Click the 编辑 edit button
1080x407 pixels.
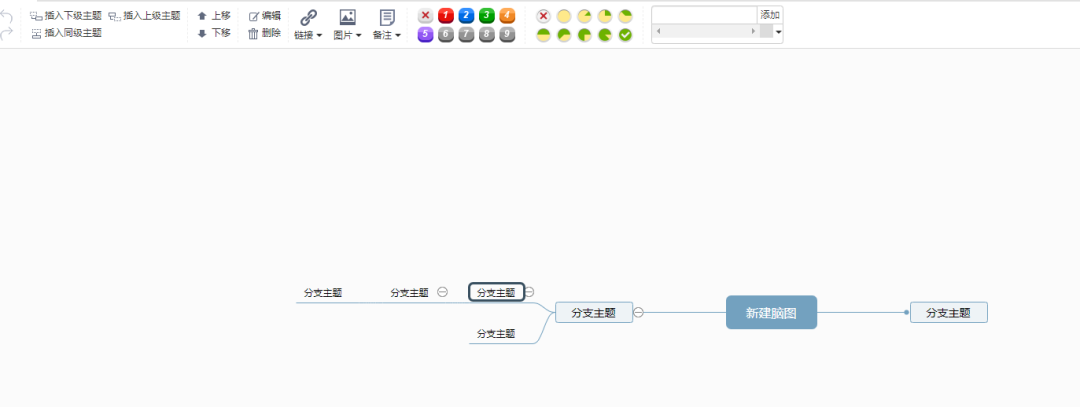[x=264, y=15]
